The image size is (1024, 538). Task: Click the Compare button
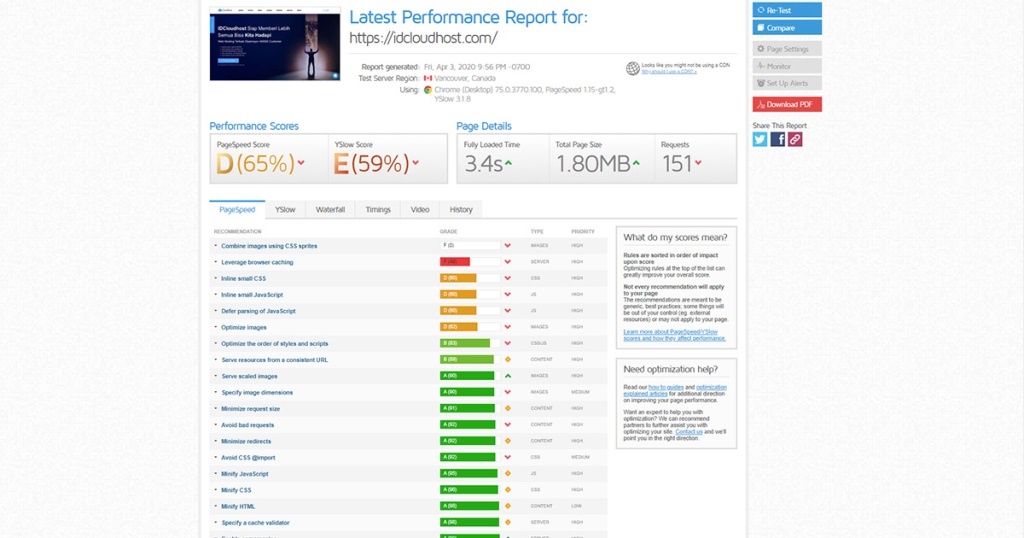pos(787,28)
